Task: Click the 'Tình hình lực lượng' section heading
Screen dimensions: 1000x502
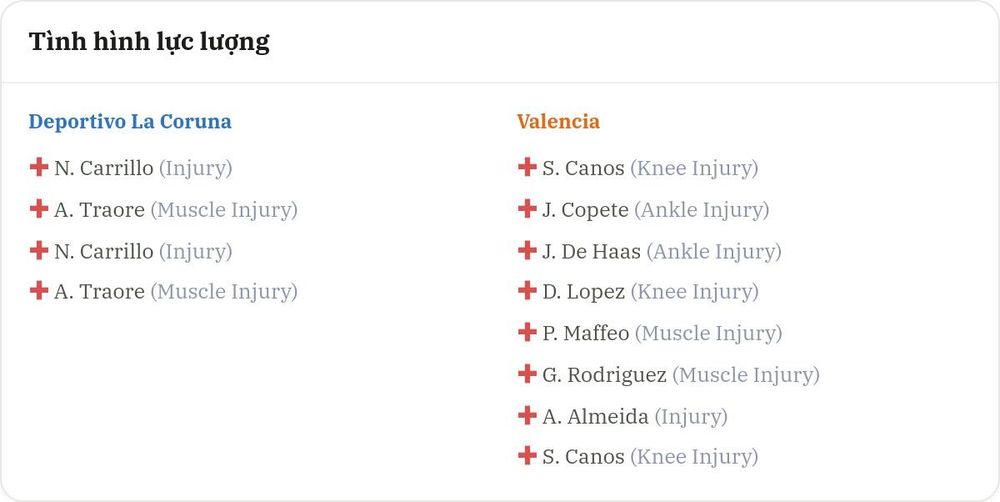Action: coord(149,42)
